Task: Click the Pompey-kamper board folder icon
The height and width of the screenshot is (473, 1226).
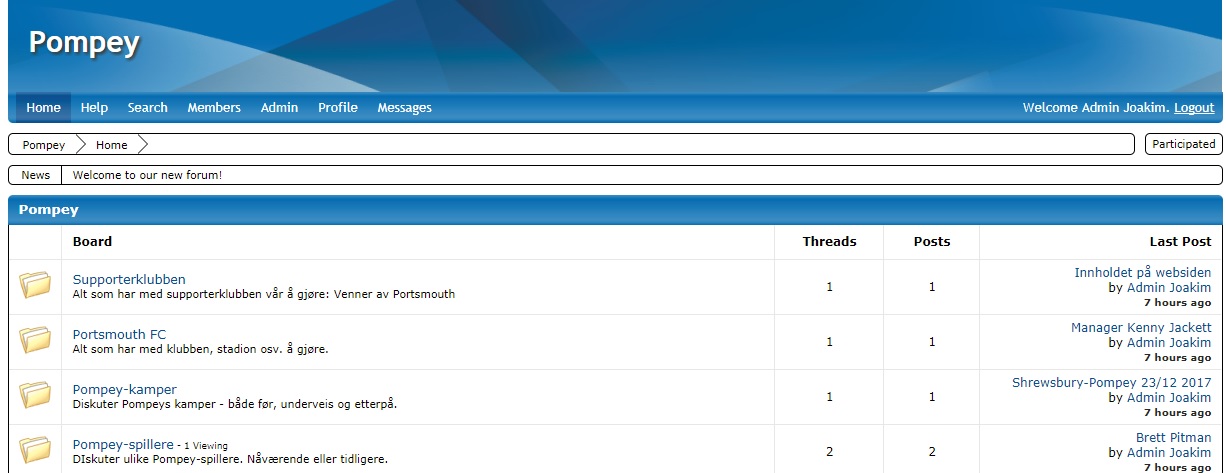Action: (35, 396)
